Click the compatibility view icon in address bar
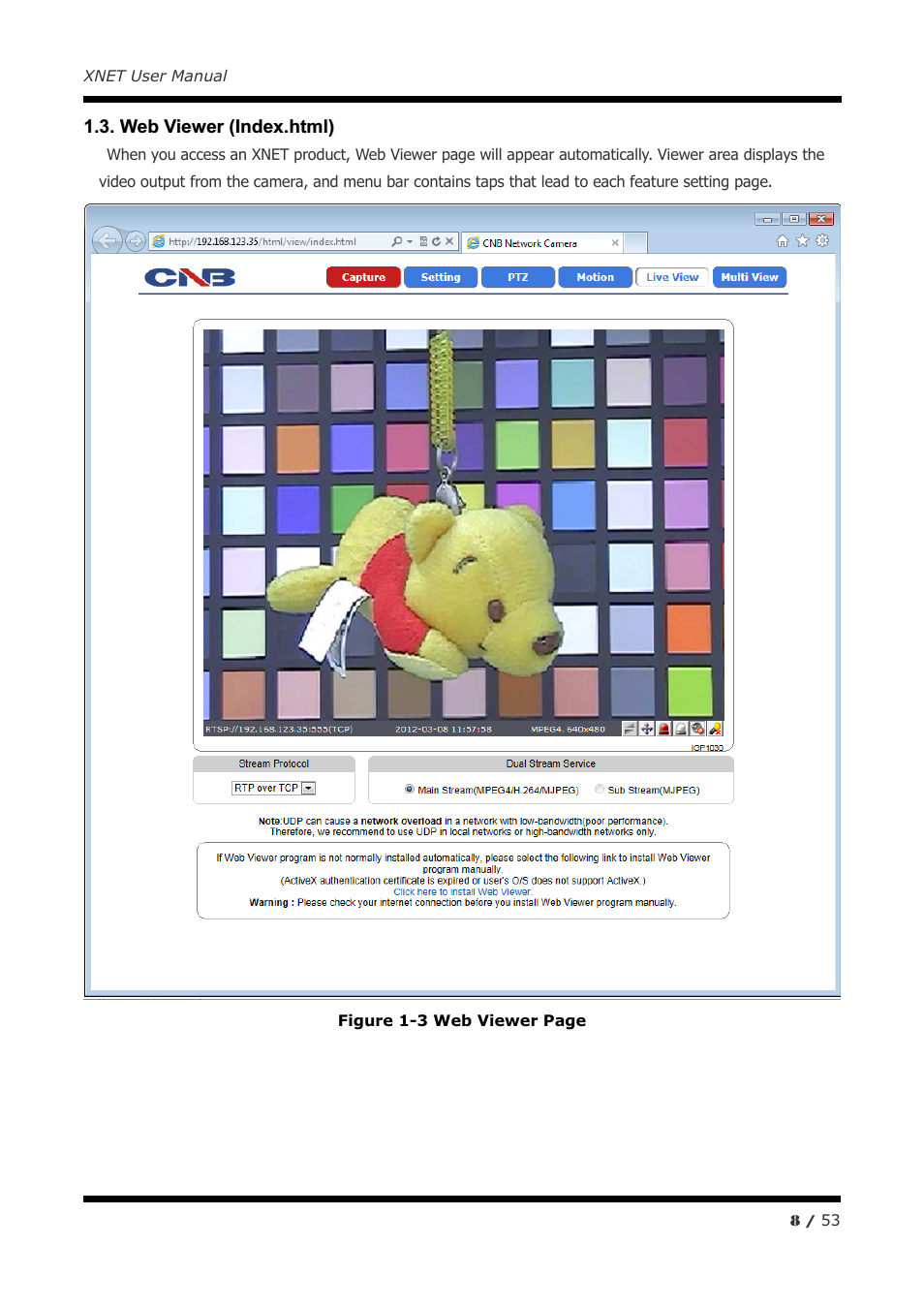Image resolution: width=924 pixels, height=1308 pixels. pyautogui.click(x=423, y=242)
